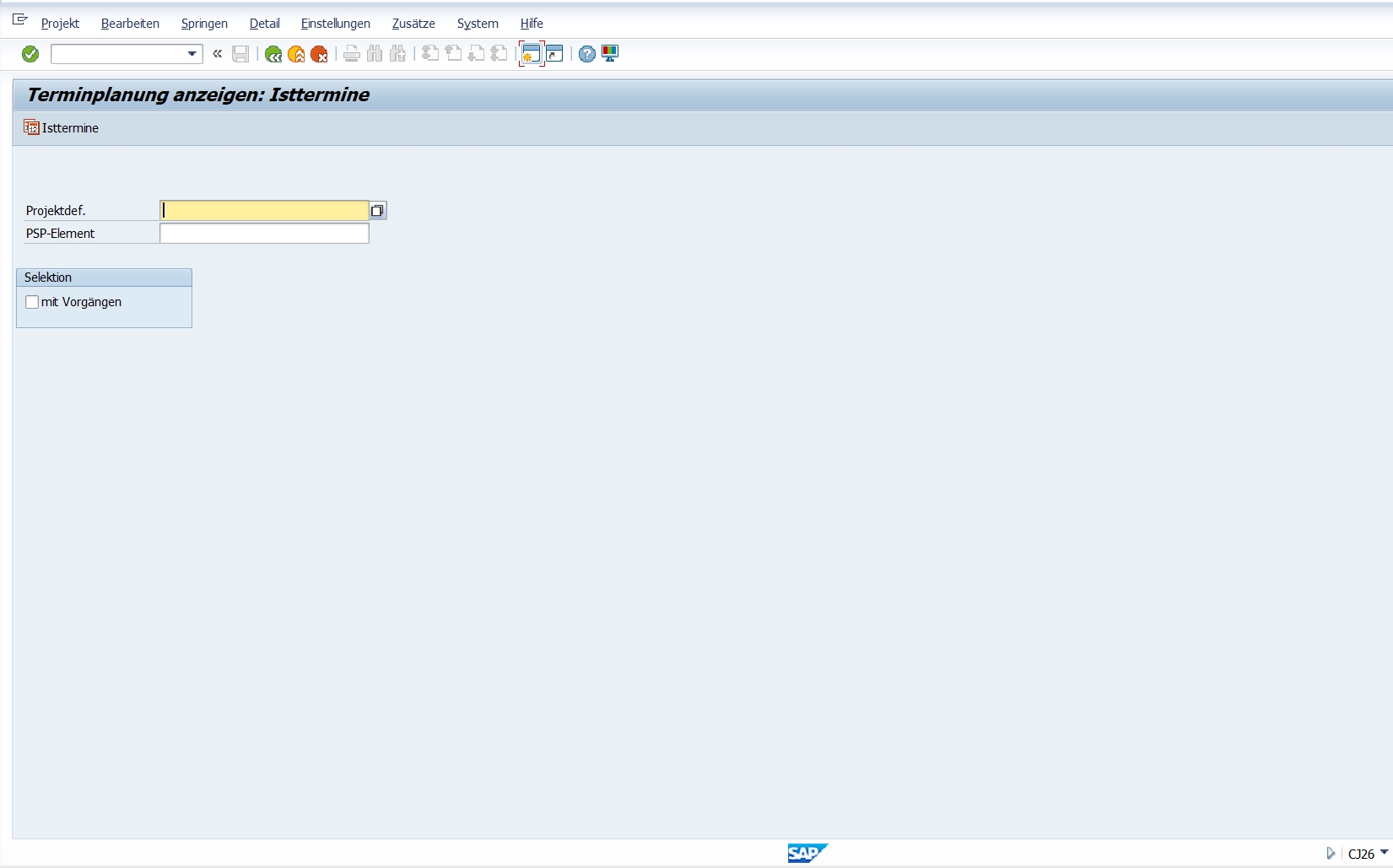Open the Einstellungen menu

tap(336, 24)
